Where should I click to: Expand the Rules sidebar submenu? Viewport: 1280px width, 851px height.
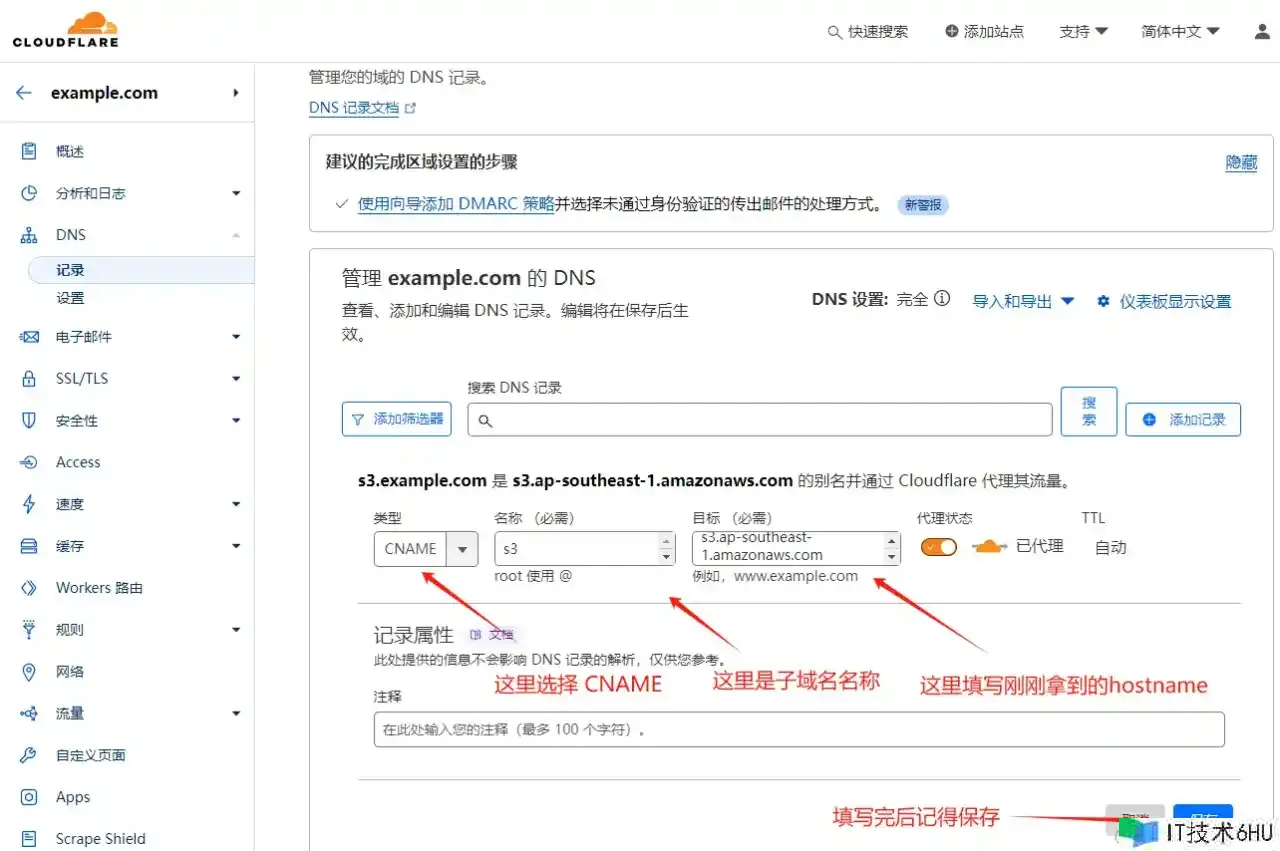click(x=236, y=630)
